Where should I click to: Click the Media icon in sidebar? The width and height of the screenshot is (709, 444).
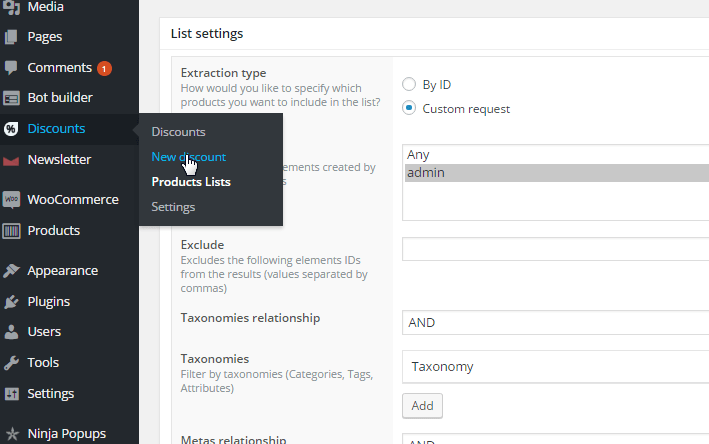tap(11, 7)
